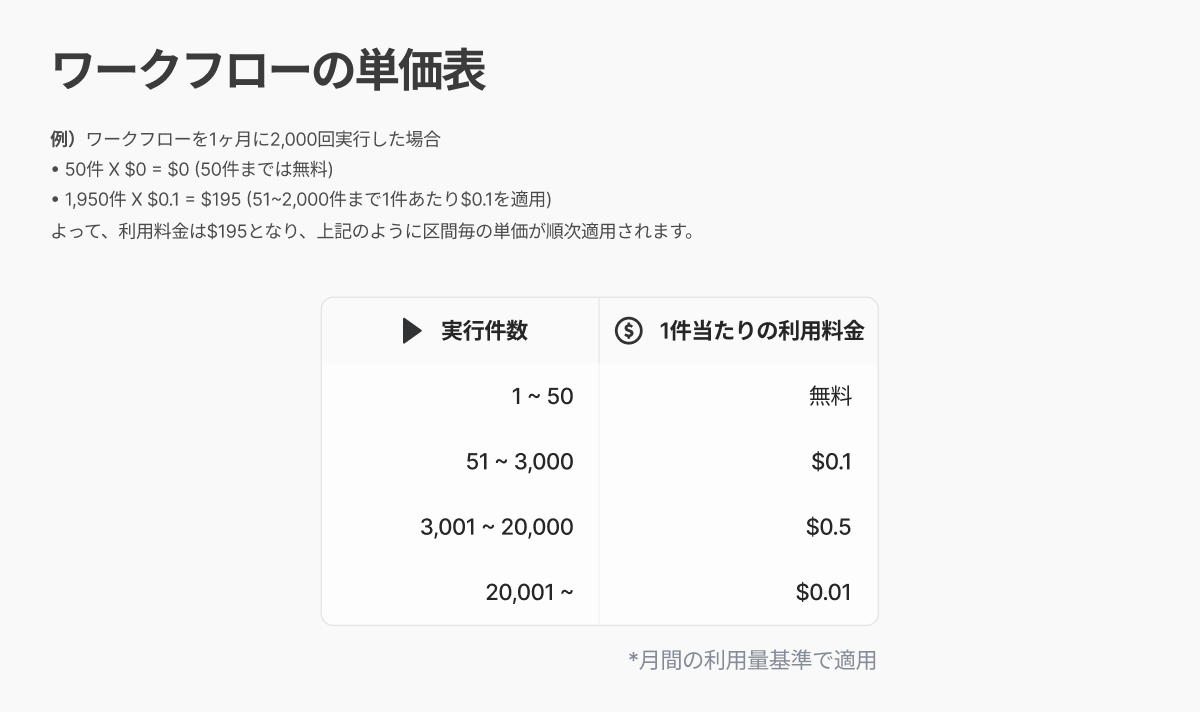Select the 20,001 ~ range cell
The width and height of the screenshot is (1200, 712).
(530, 592)
